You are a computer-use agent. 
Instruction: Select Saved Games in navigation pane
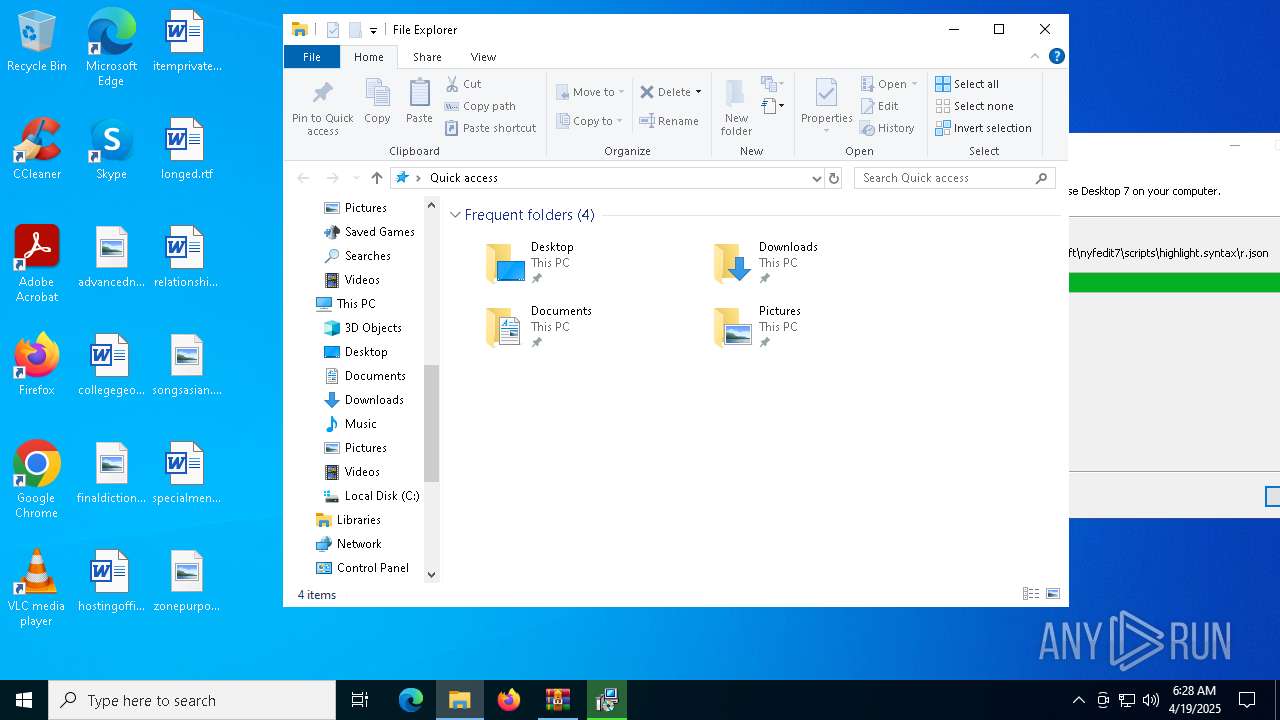coord(379,232)
